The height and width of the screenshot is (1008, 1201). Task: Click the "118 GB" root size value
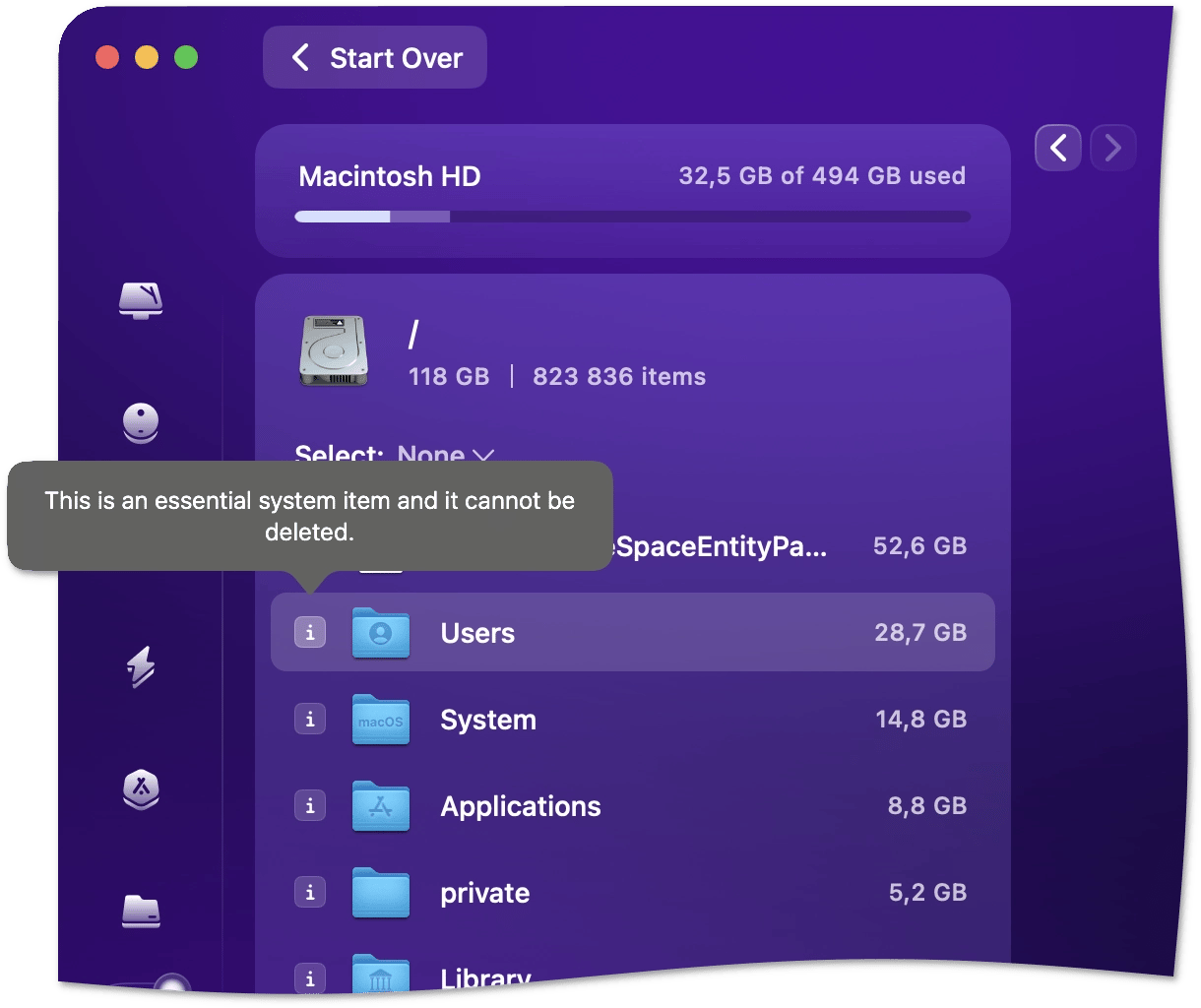pos(449,377)
